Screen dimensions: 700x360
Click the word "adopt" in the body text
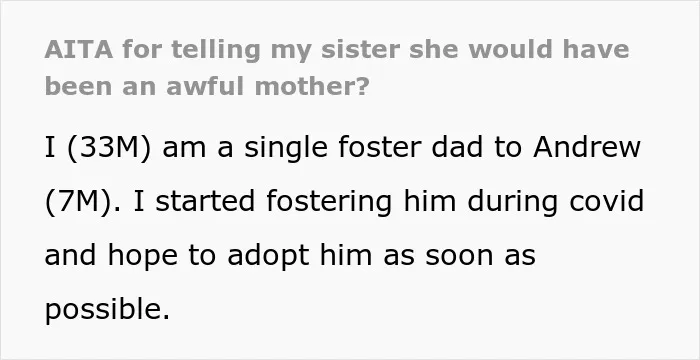click(x=268, y=256)
